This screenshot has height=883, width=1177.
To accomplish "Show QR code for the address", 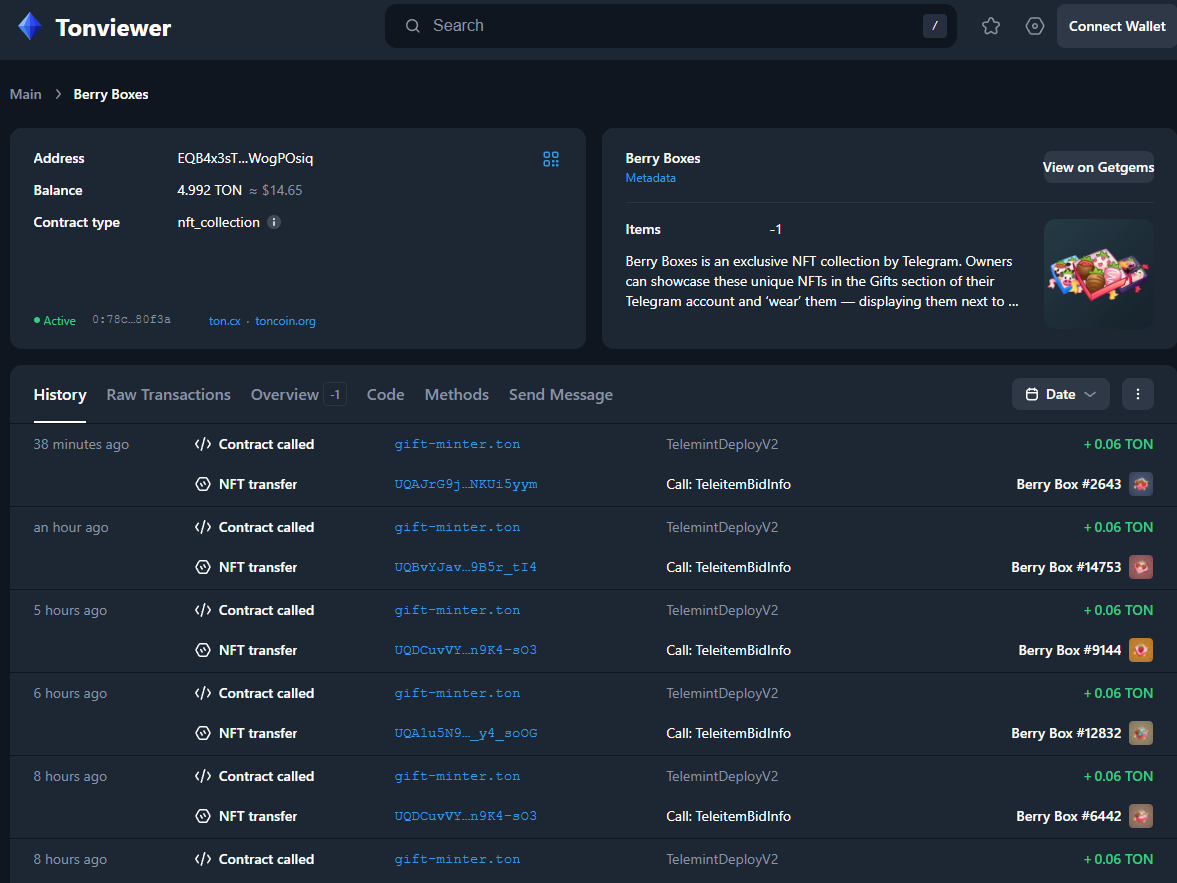I will [551, 159].
